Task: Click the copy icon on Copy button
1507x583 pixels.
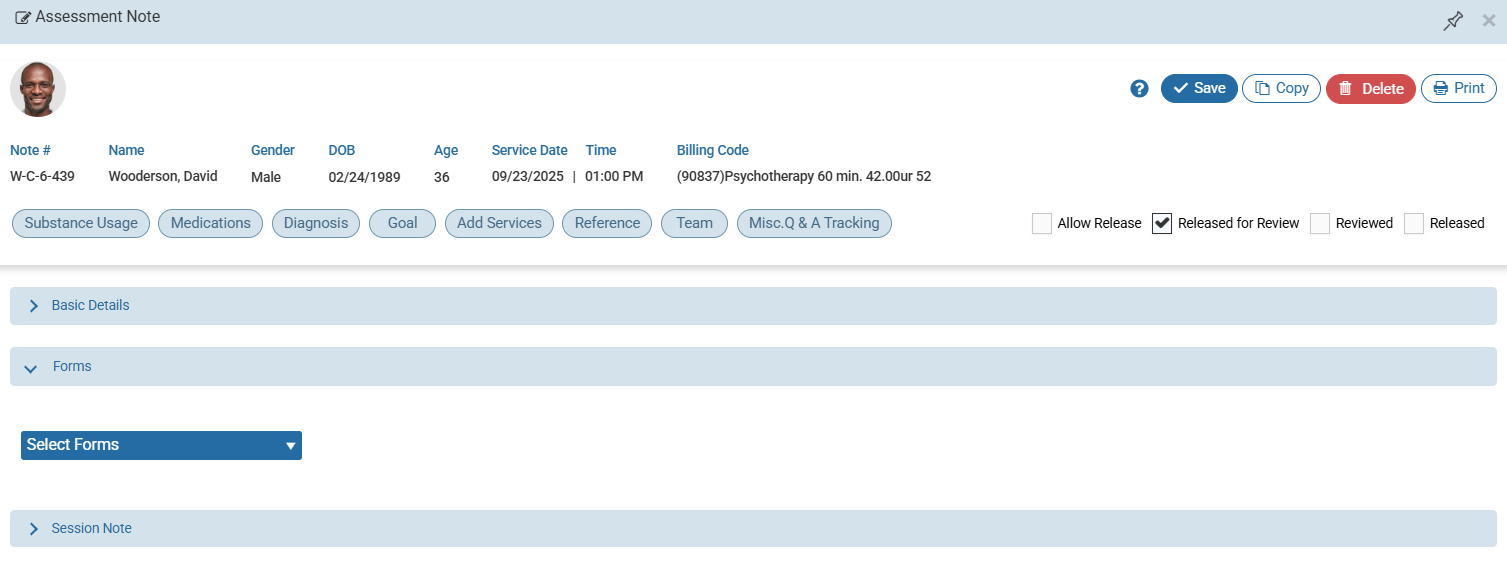Action: [x=1263, y=88]
